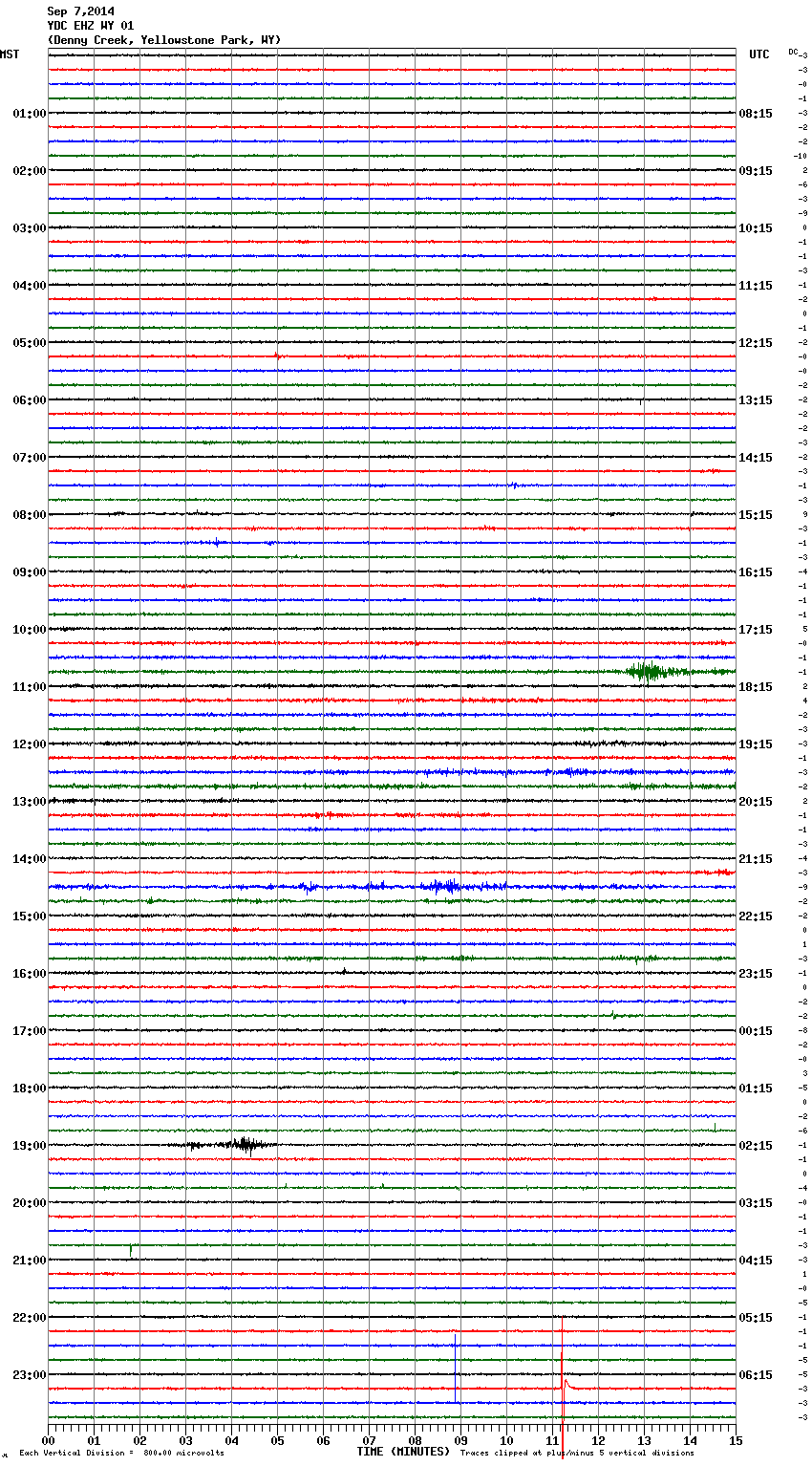The image size is (812, 1466).
Task: Click the 13:15 UTC time label
Action: click(756, 400)
